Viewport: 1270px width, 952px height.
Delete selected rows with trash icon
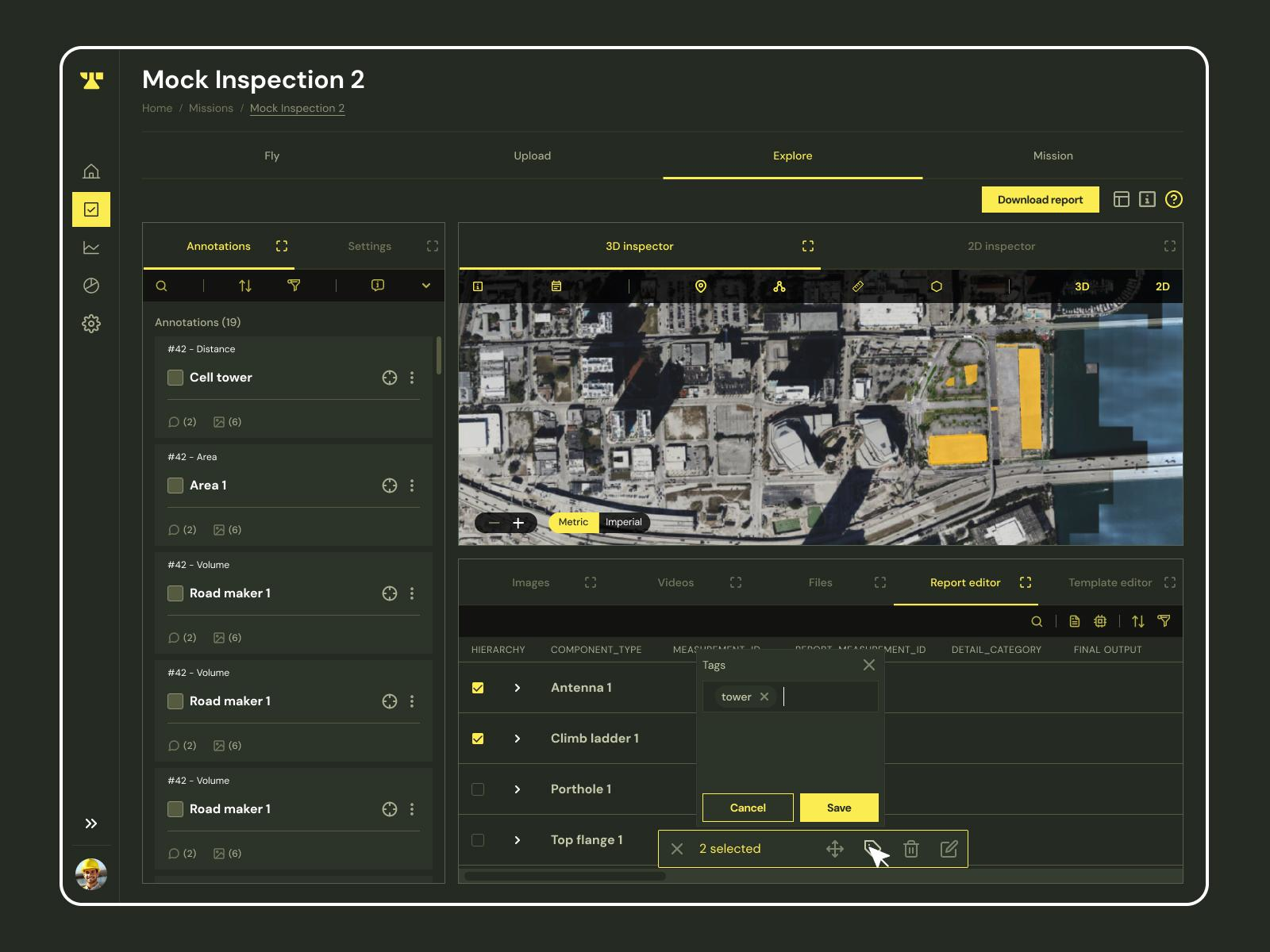click(x=911, y=849)
